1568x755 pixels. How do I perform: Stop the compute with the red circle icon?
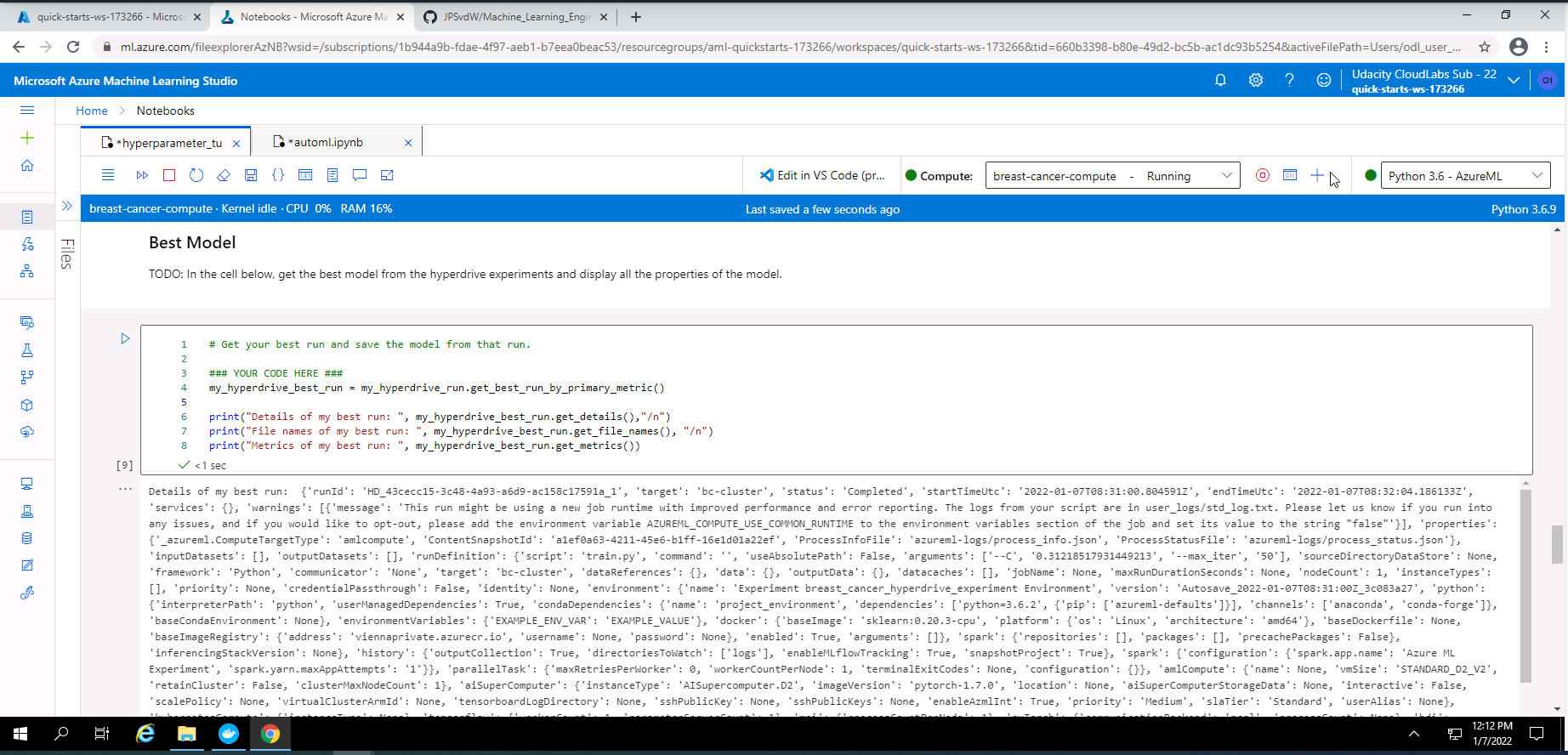click(1263, 175)
